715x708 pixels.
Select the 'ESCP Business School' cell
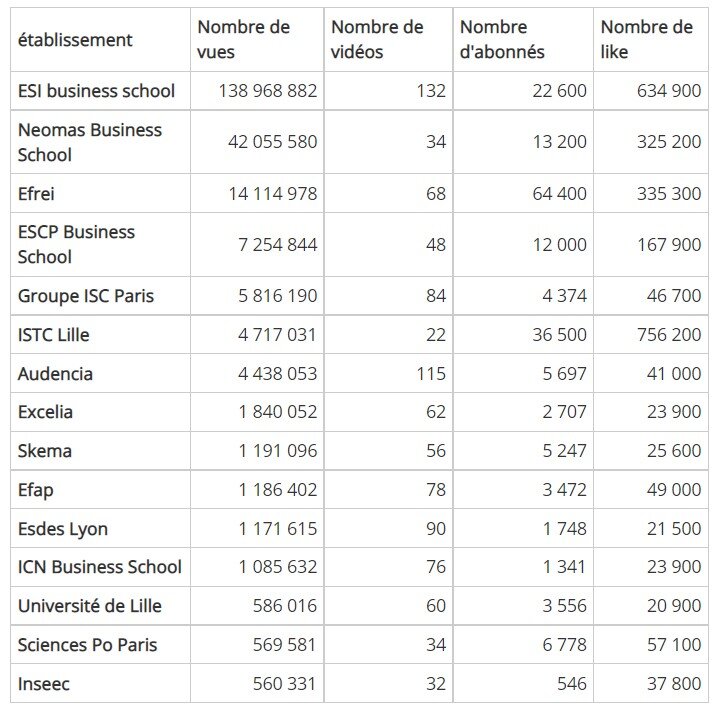pos(76,244)
